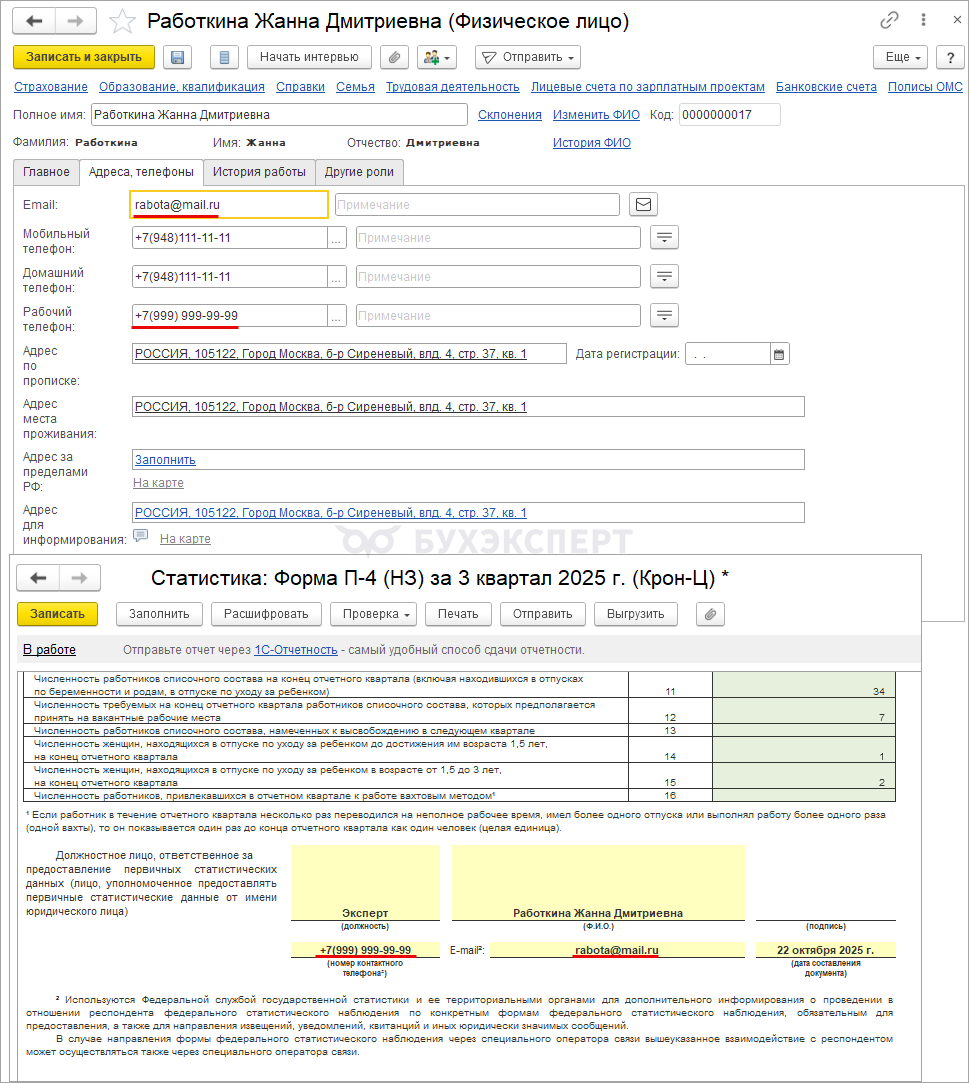Close the Работкина Жанна Дмитриевна form

957,20
